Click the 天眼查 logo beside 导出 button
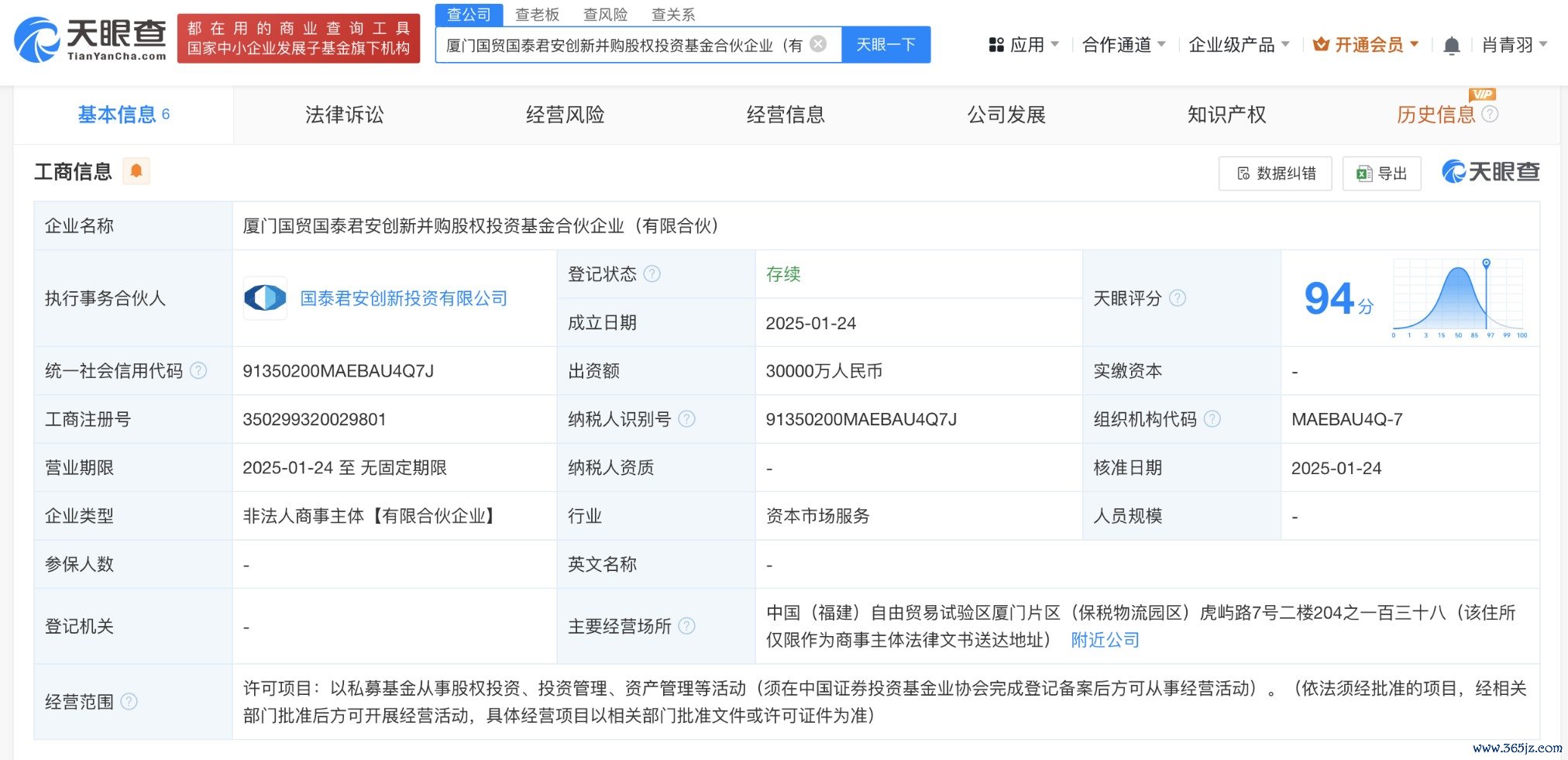The height and width of the screenshot is (760, 1568). [x=1491, y=171]
